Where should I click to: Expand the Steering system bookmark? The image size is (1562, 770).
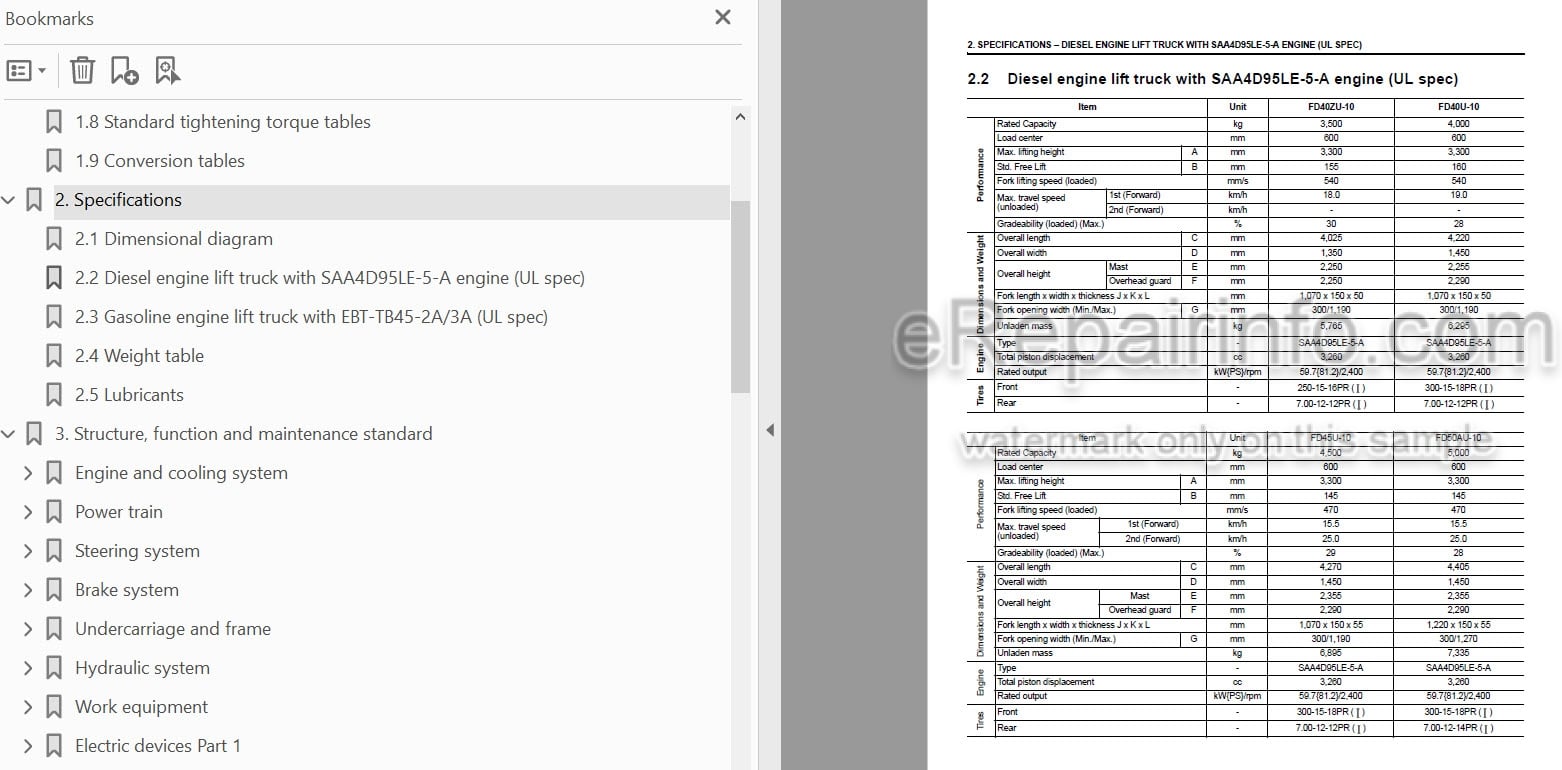(28, 551)
